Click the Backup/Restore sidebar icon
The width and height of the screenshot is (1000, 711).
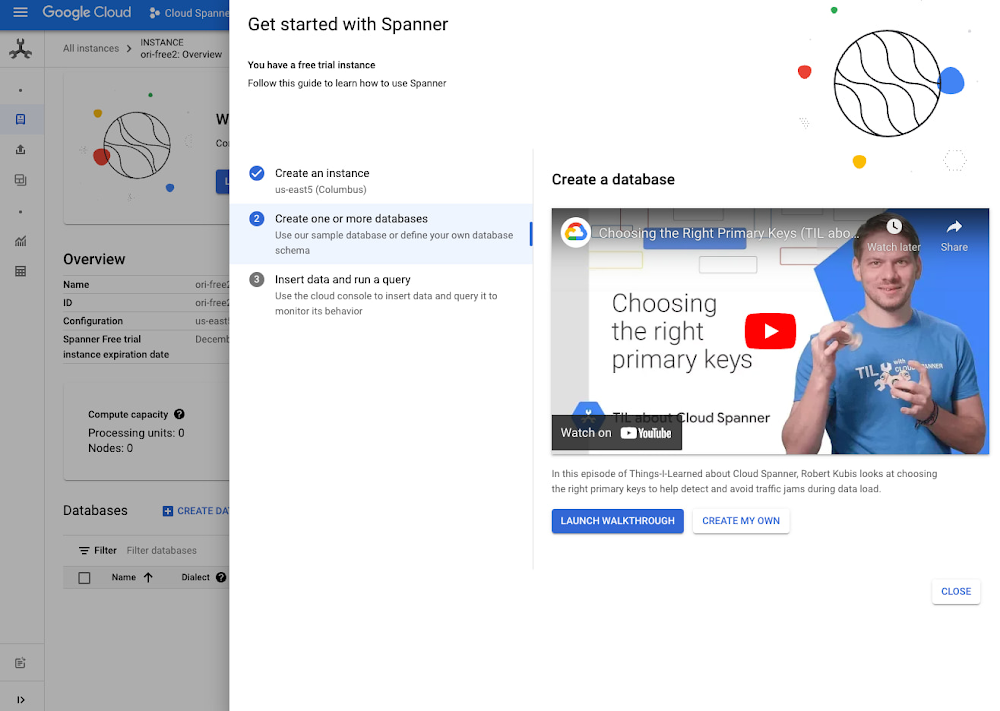pyautogui.click(x=22, y=180)
